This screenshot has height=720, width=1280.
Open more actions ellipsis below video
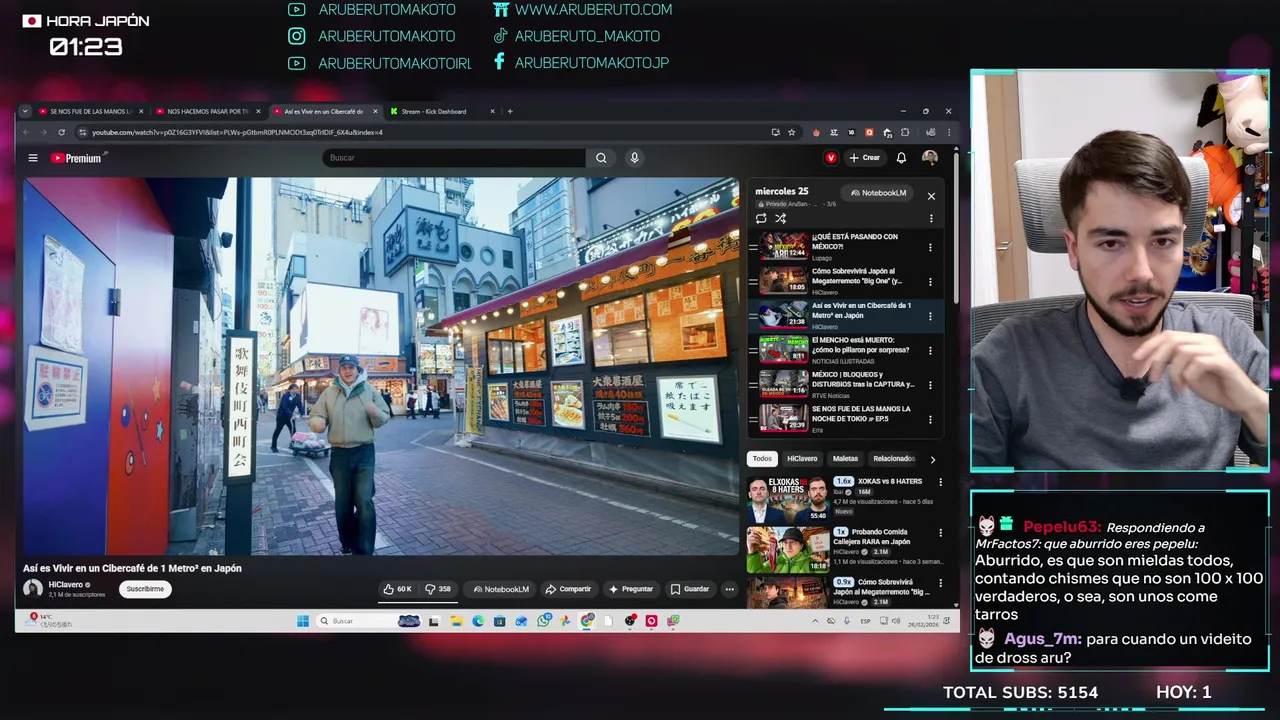[729, 589]
